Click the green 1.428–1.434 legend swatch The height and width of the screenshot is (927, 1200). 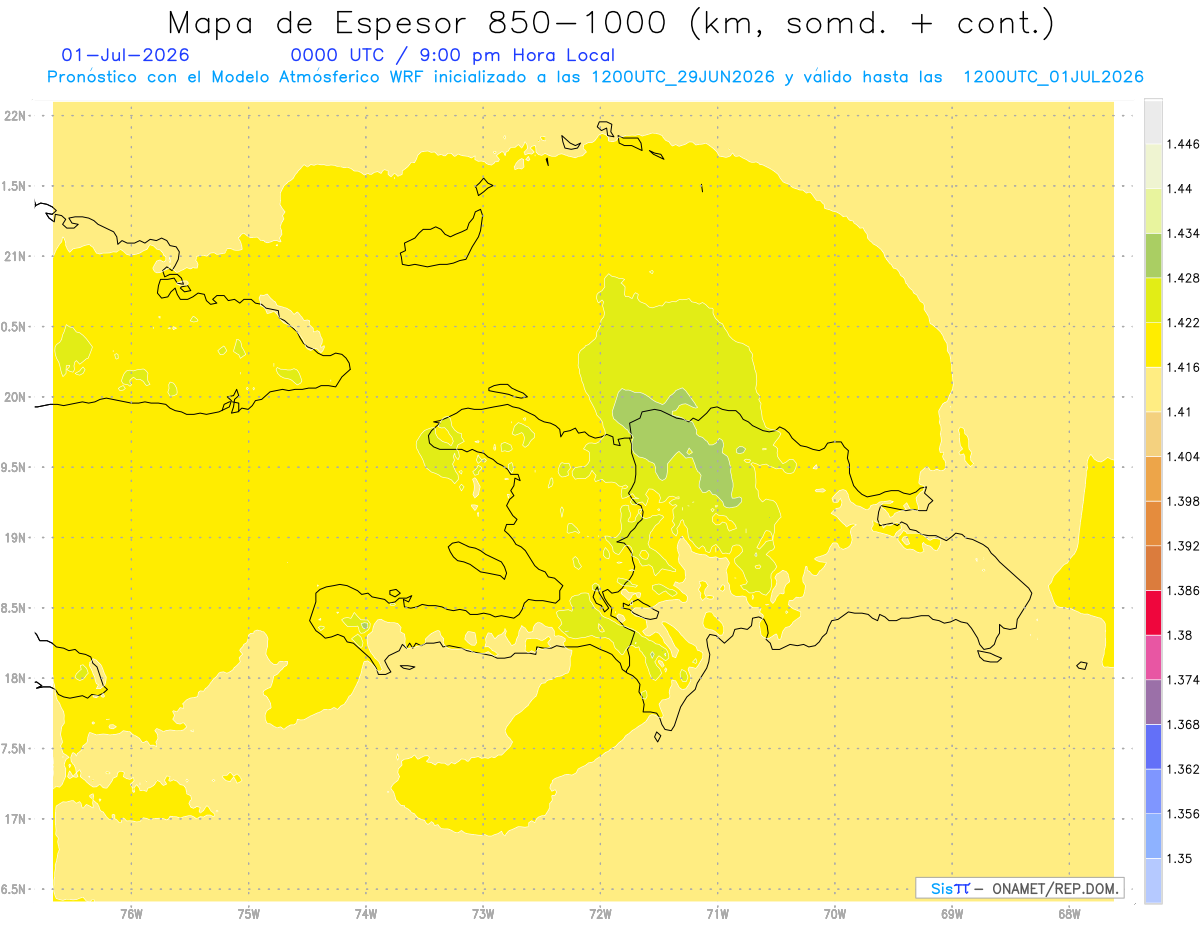click(x=1153, y=256)
